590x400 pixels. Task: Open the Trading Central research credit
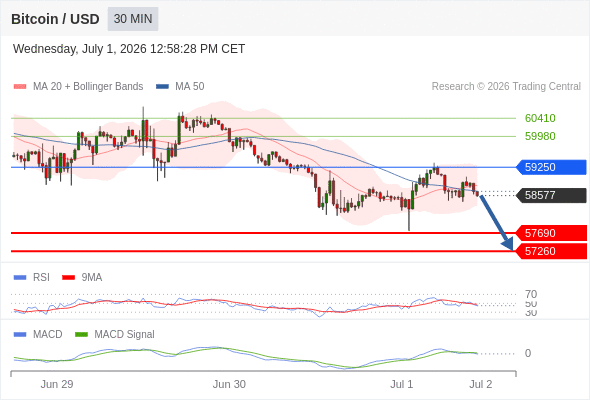click(506, 87)
